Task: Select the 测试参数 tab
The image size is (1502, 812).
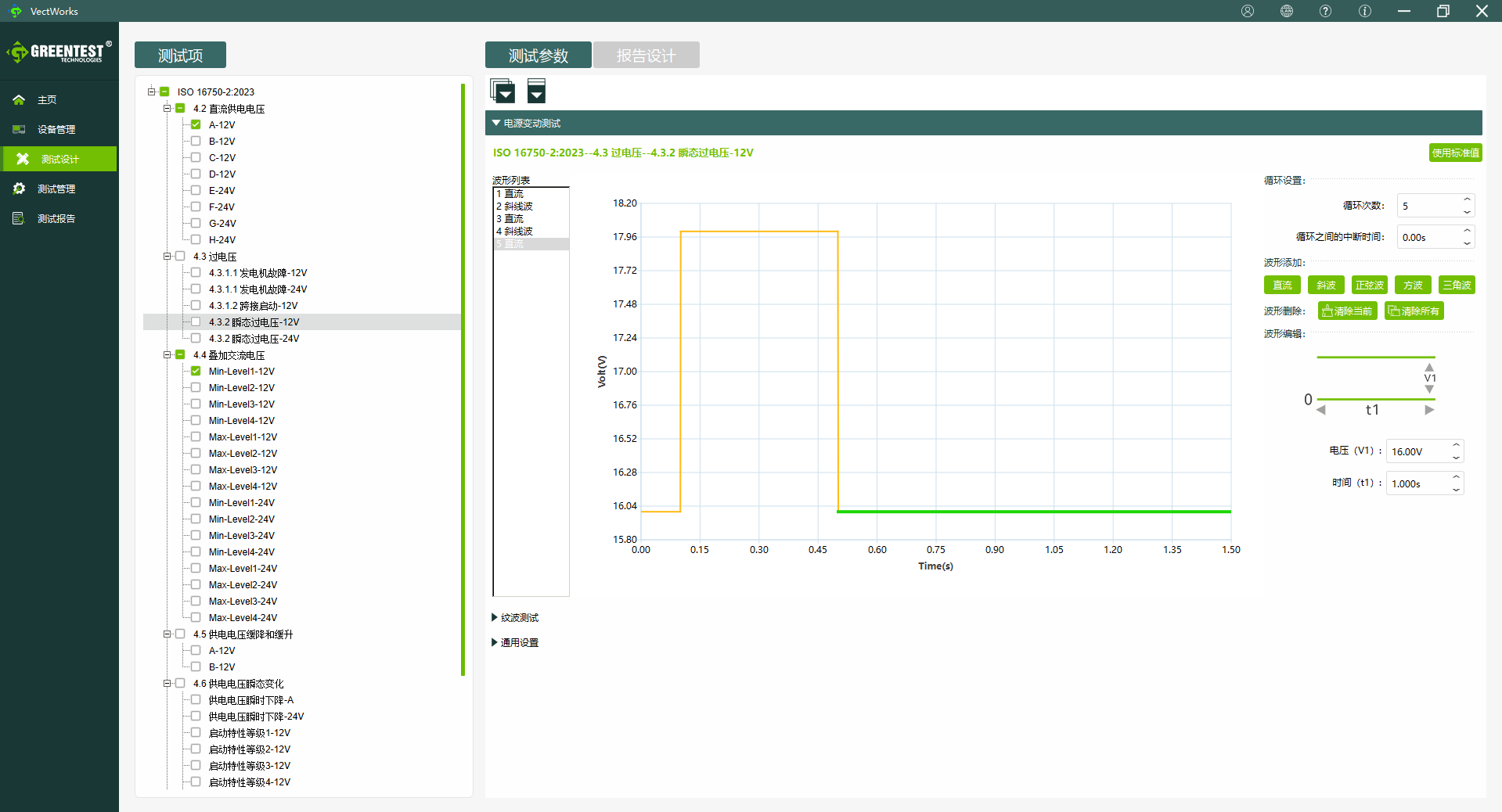Action: pyautogui.click(x=538, y=56)
